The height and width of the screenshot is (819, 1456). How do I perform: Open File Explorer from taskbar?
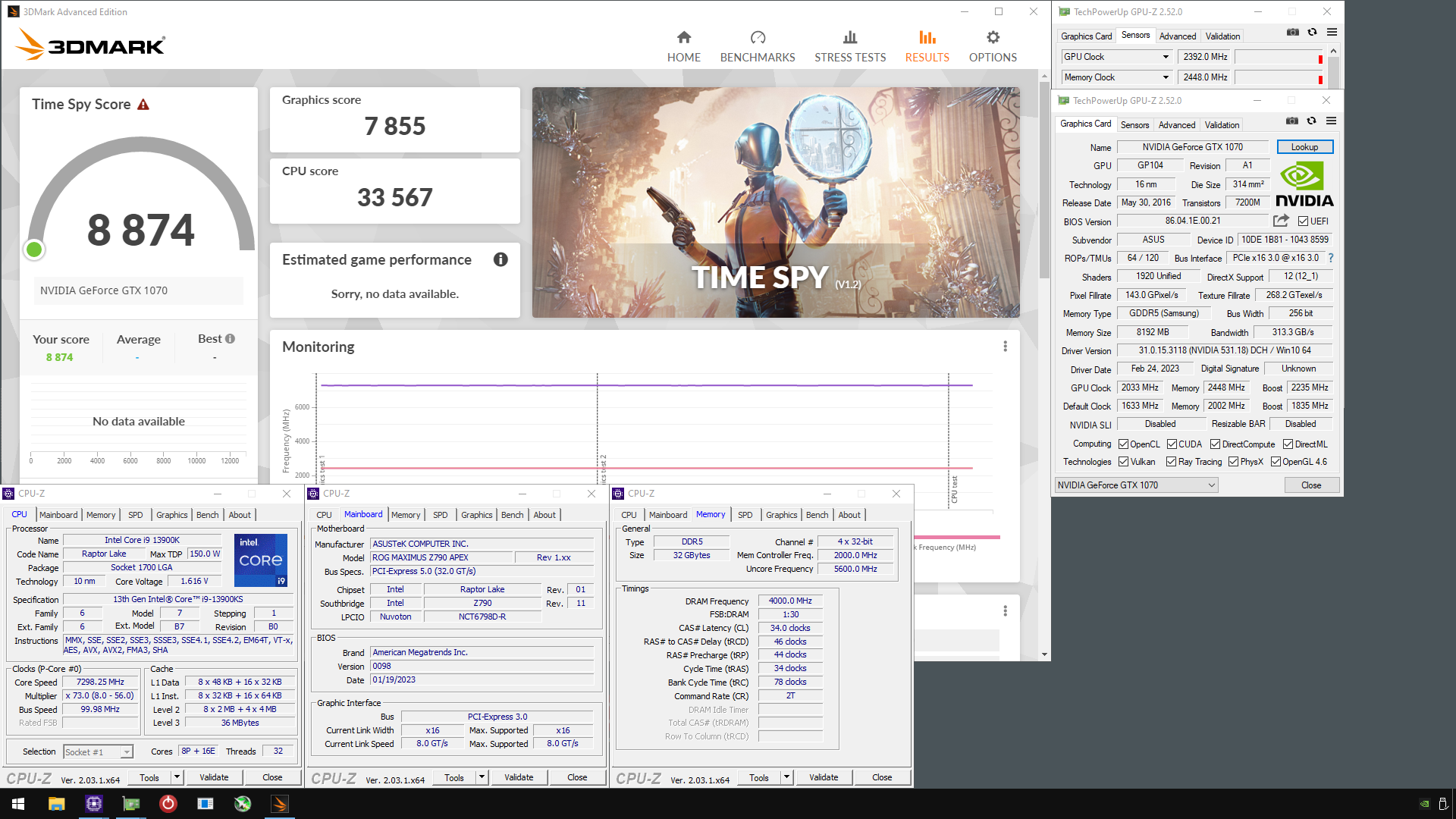pyautogui.click(x=56, y=804)
